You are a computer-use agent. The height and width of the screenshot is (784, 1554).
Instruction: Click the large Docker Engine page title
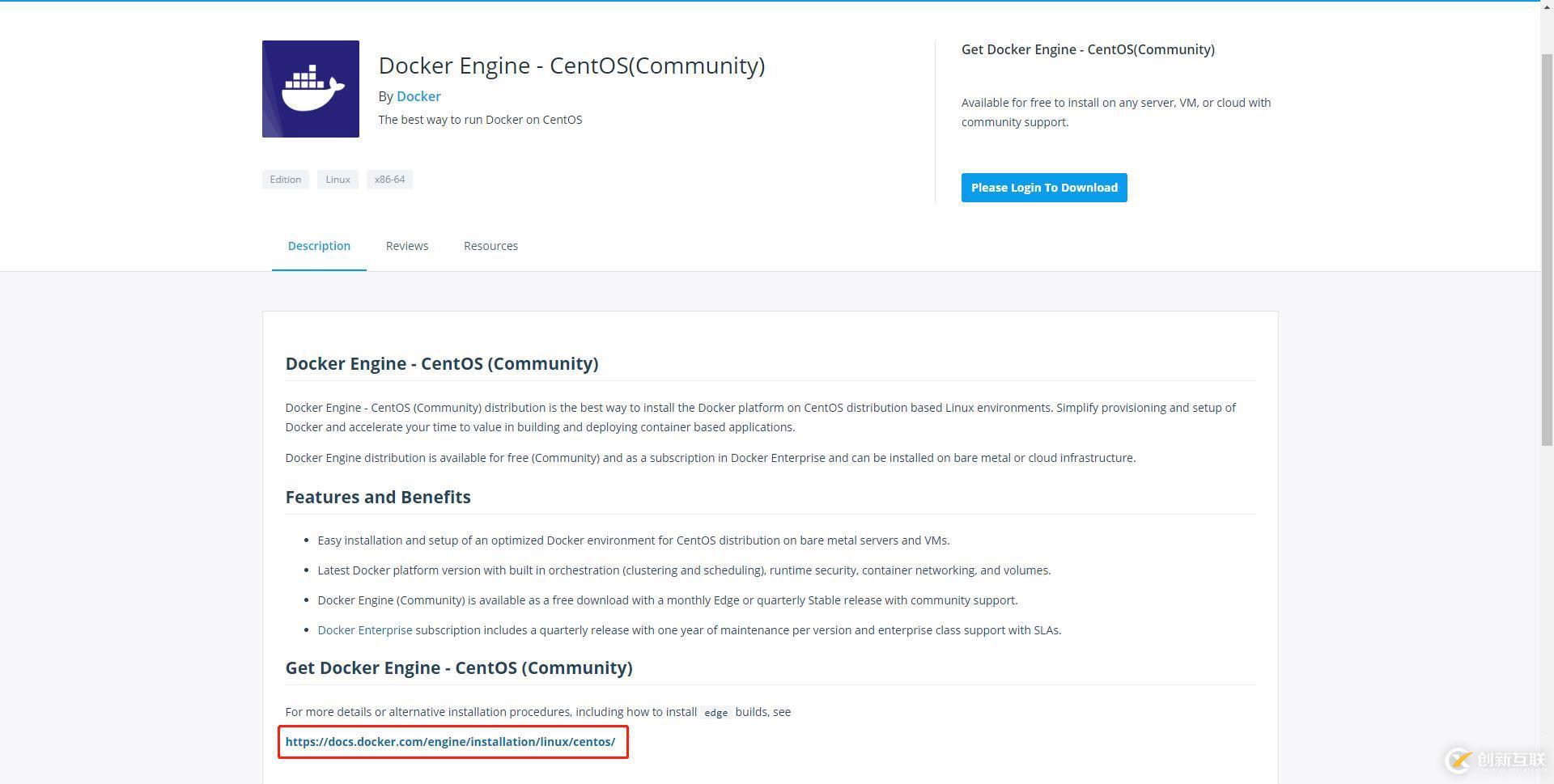click(x=571, y=66)
